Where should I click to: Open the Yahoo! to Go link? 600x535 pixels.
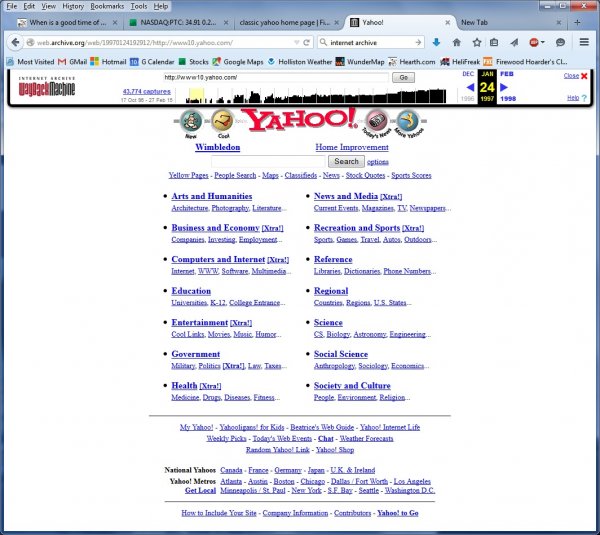pyautogui.click(x=398, y=513)
